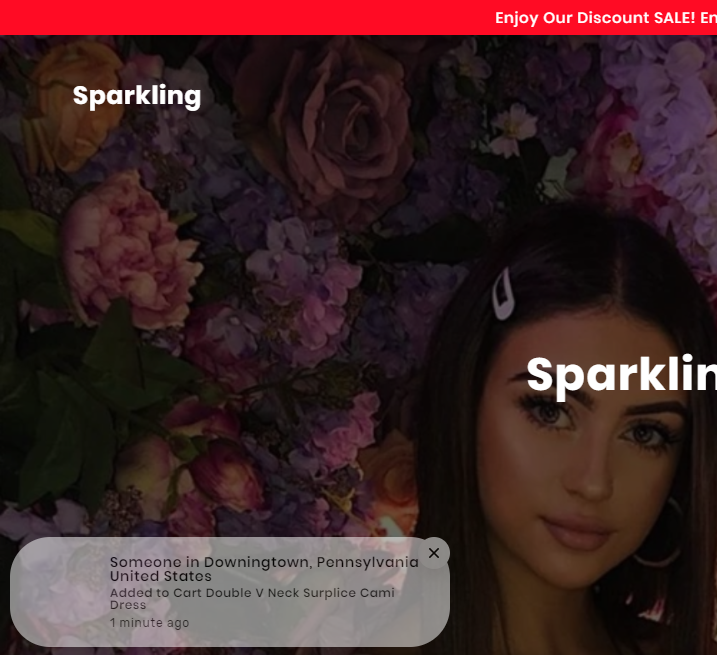Open the Sparkling logo home link
Image resolution: width=717 pixels, height=655 pixels.
[x=137, y=96]
